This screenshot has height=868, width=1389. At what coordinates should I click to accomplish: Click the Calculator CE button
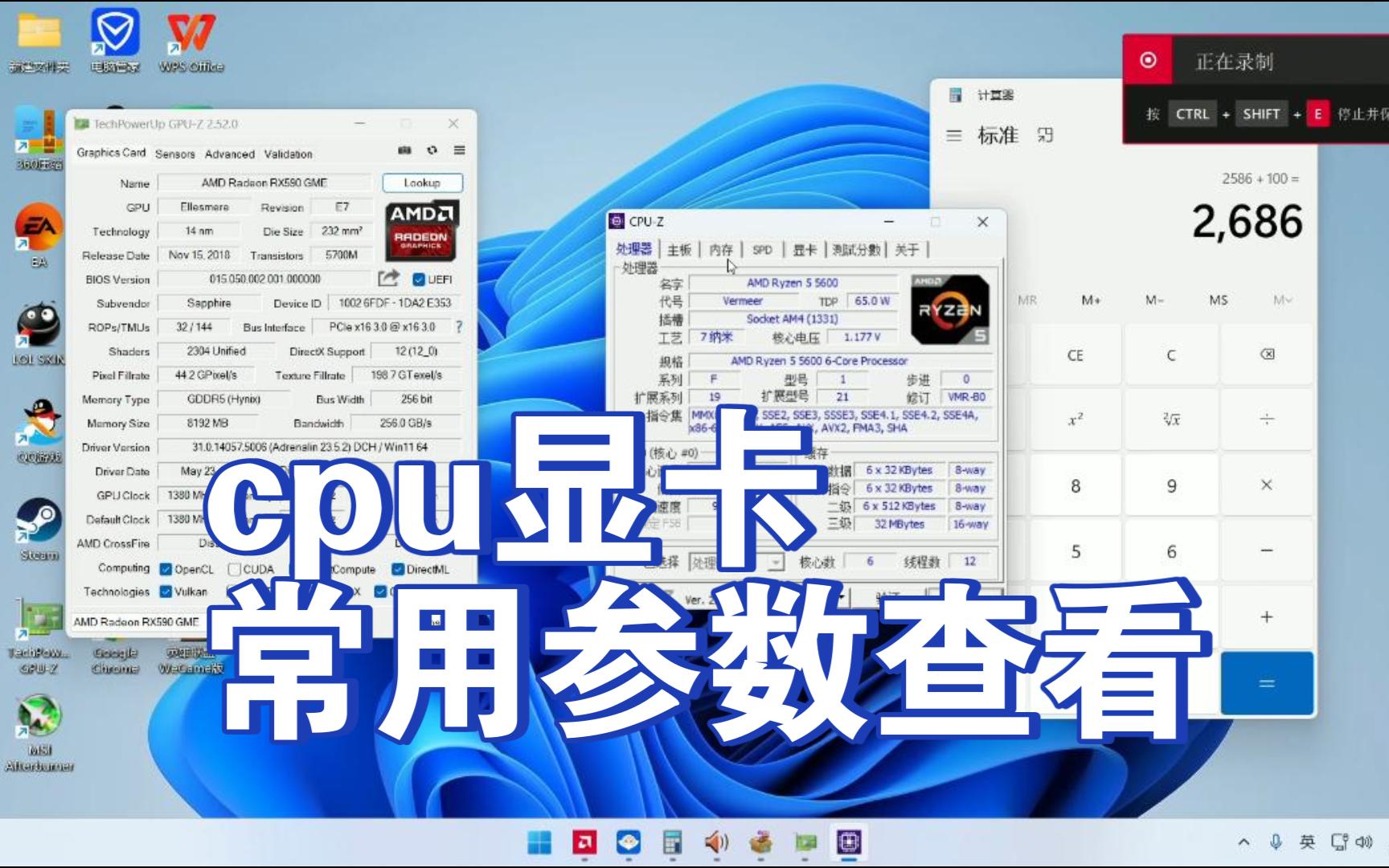[x=1076, y=354]
